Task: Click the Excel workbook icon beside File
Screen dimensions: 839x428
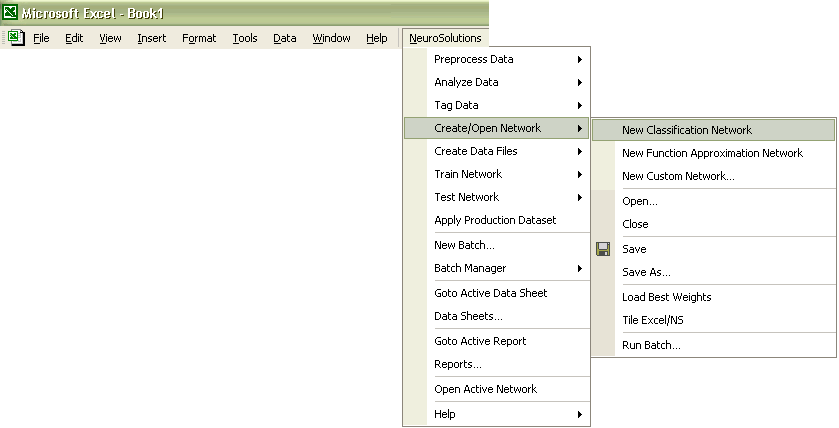Action: (x=16, y=37)
